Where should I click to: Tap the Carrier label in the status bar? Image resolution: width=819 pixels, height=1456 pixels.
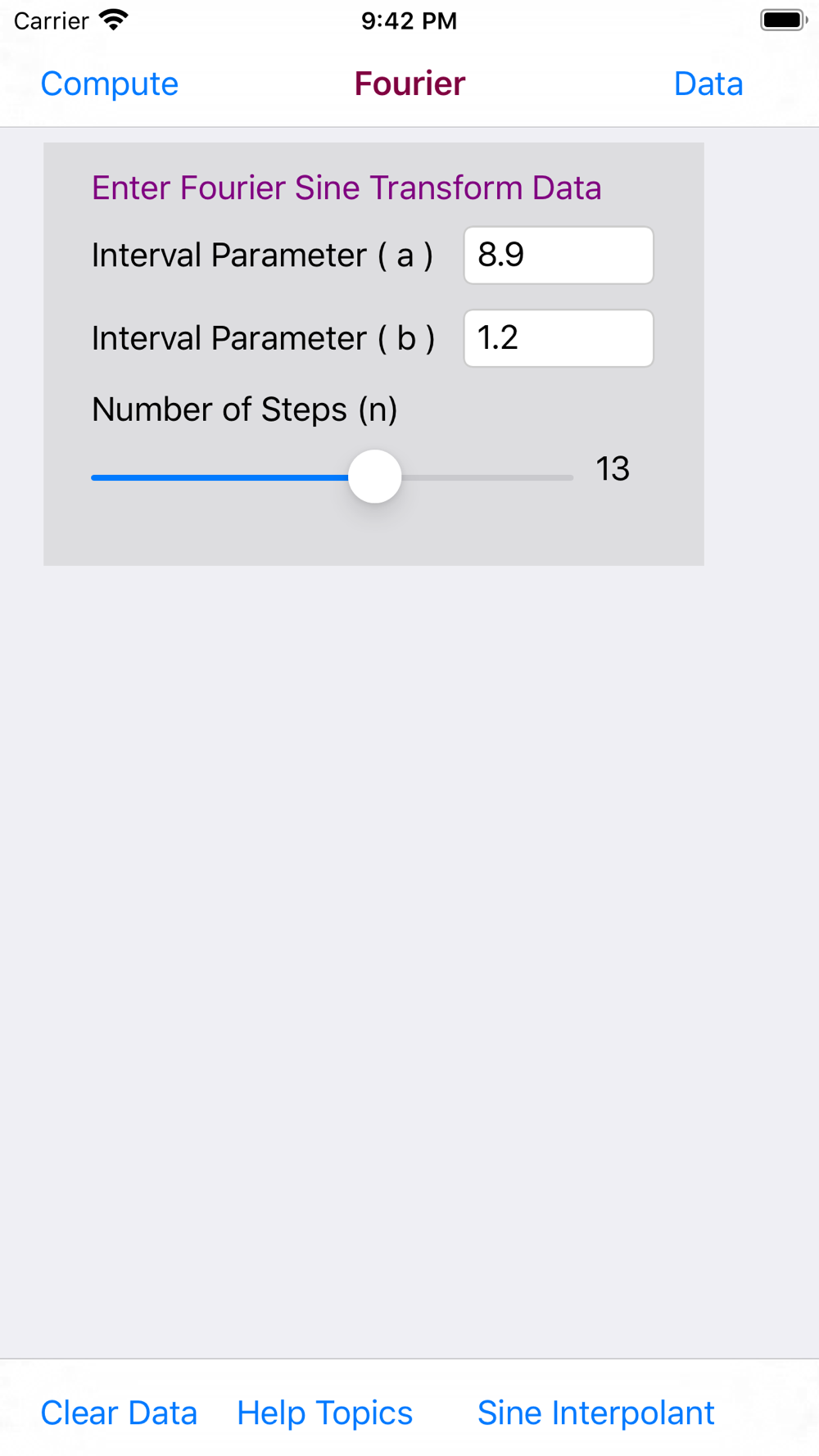point(51,20)
